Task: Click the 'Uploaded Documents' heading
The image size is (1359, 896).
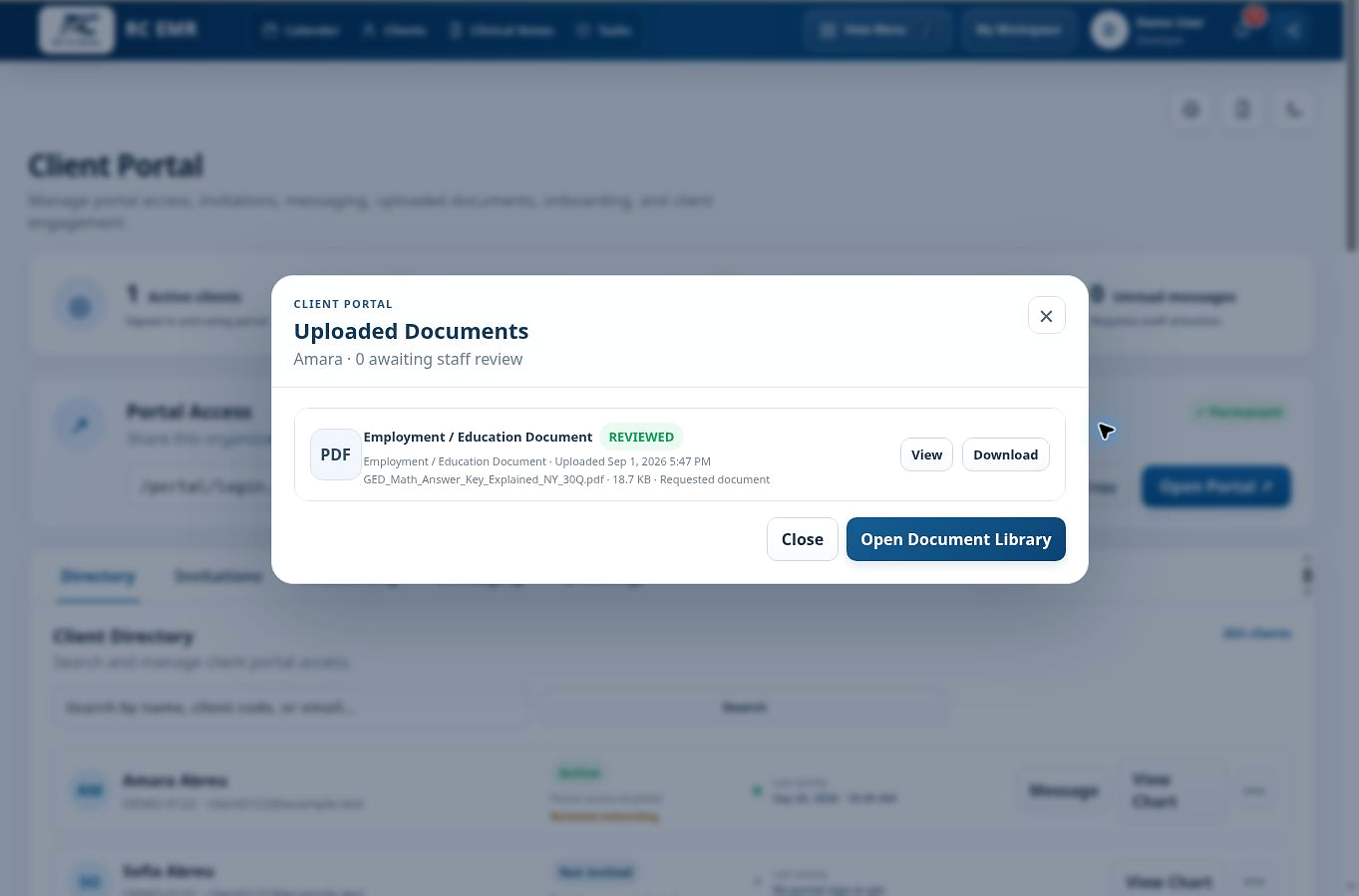Action: coord(411,331)
